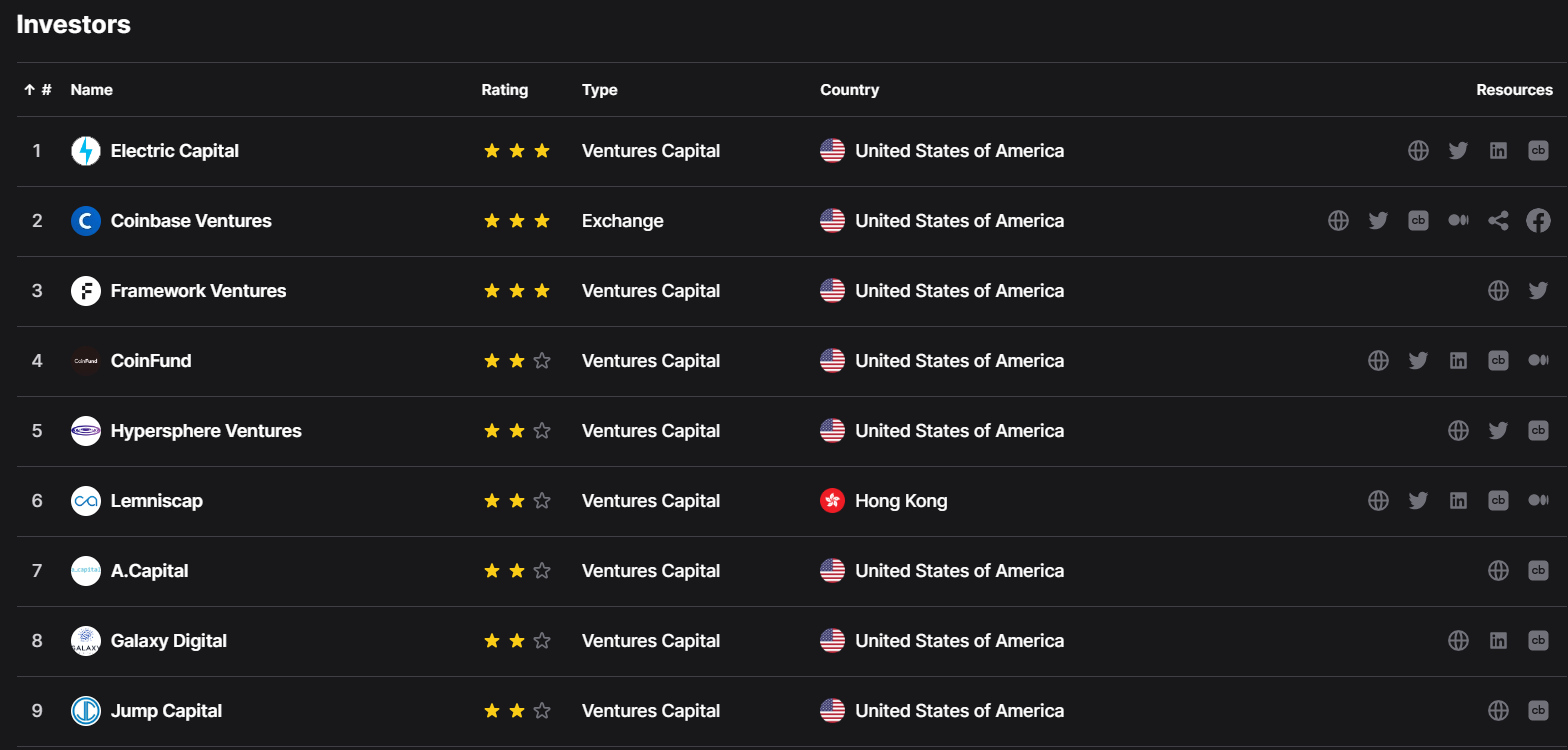Screen dimensions: 1568x750
Task: Open Electric Capital's LinkedIn page icon
Action: coord(1498,151)
